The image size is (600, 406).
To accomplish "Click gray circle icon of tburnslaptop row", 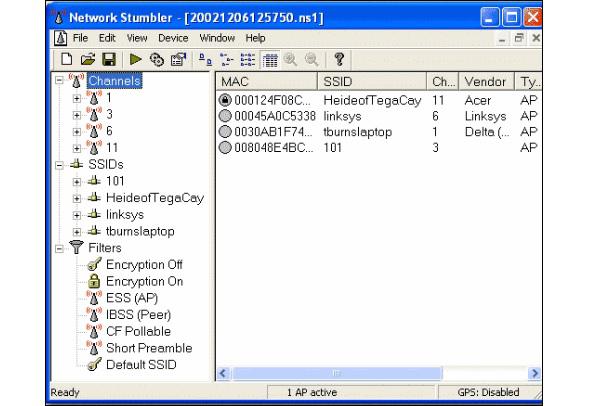I will pos(225,132).
